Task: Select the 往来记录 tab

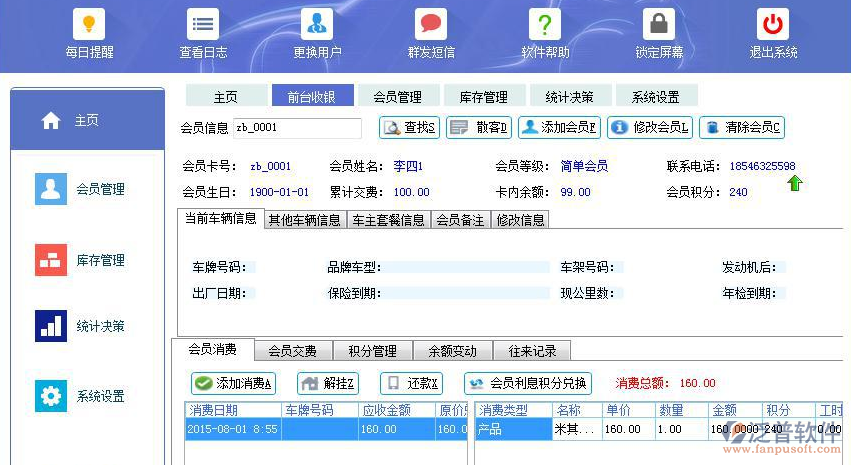Action: click(x=532, y=351)
